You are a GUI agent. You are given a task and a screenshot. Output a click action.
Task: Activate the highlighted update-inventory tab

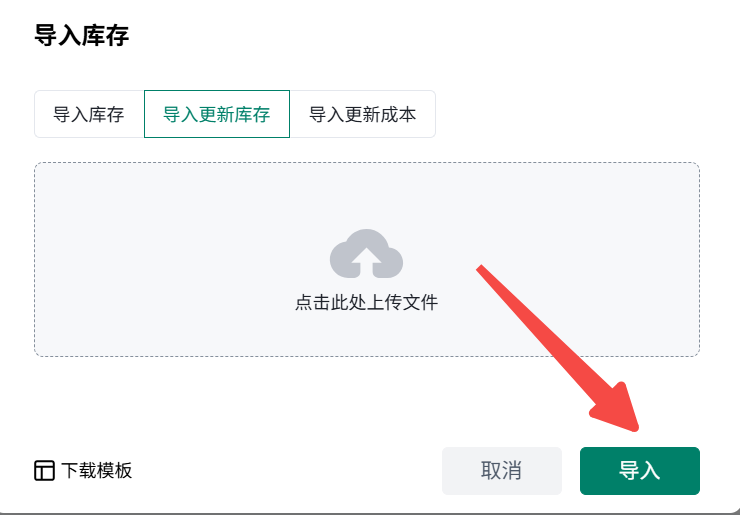pyautogui.click(x=217, y=114)
